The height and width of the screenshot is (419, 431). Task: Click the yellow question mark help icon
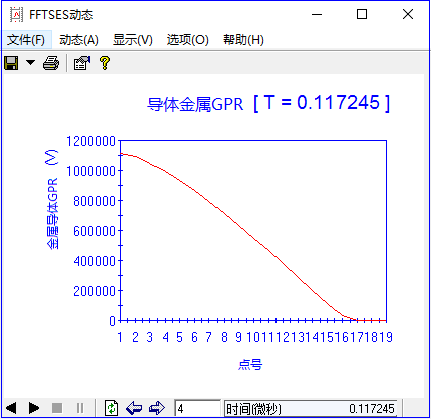[105, 63]
